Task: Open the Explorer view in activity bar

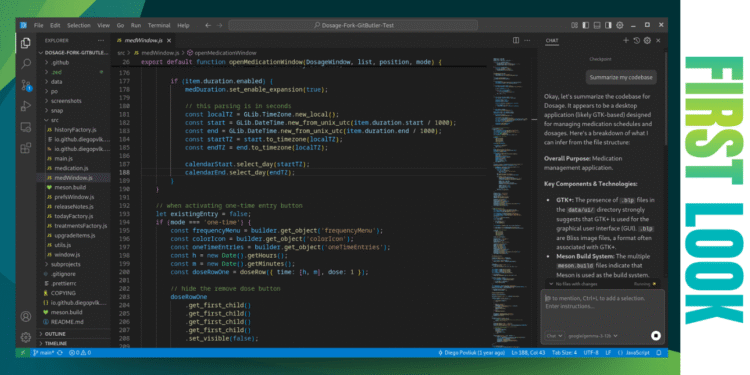Action: [26, 44]
